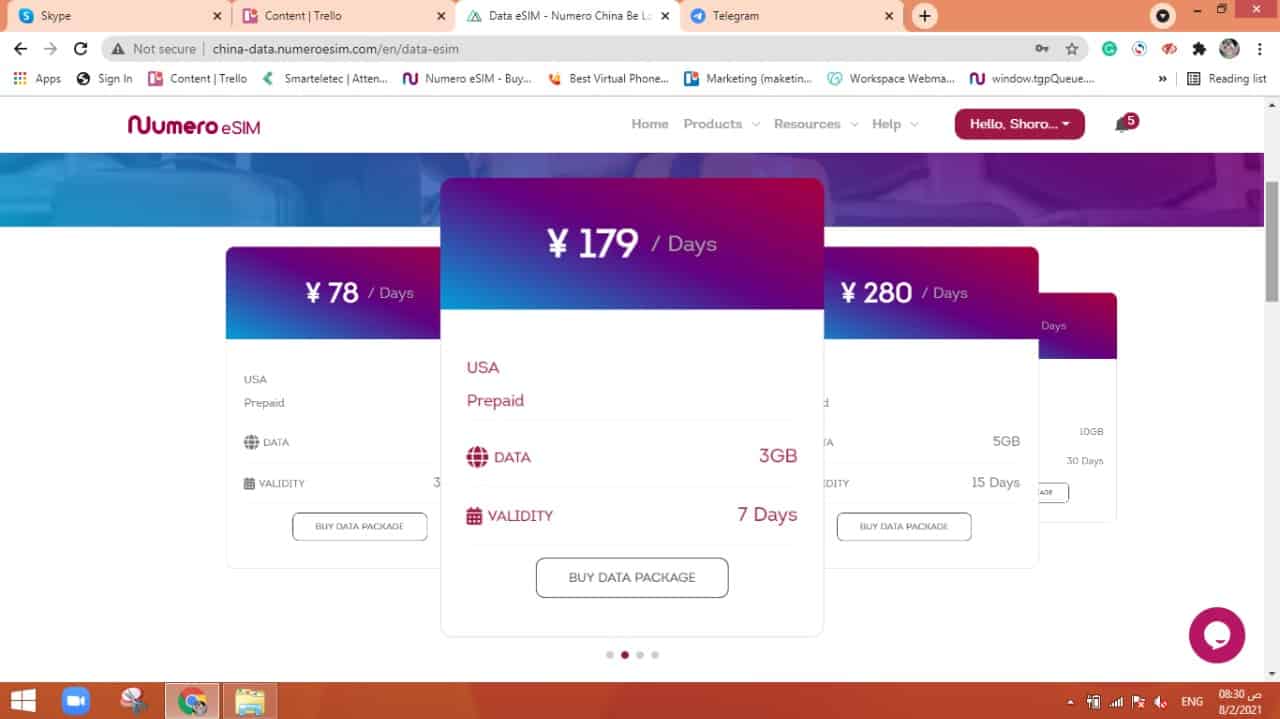Select the third carousel dot

[x=640, y=655]
